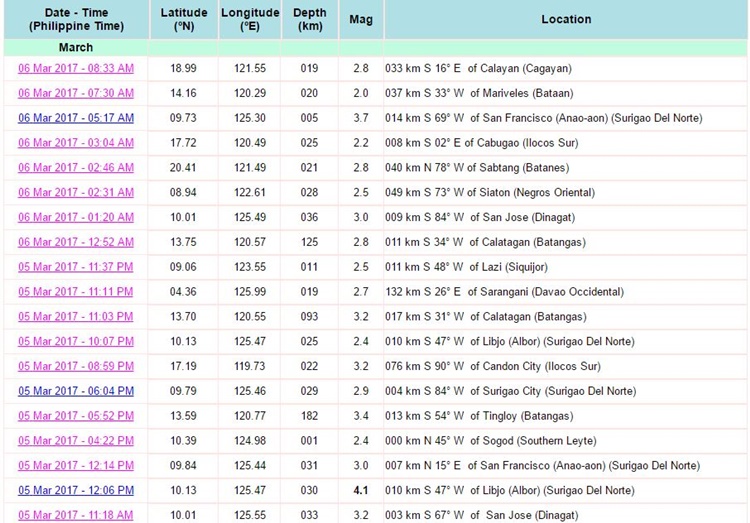750x523 pixels.
Task: Open the 05 Mar 2017 - 06:04 PM event link
Action: (x=76, y=391)
